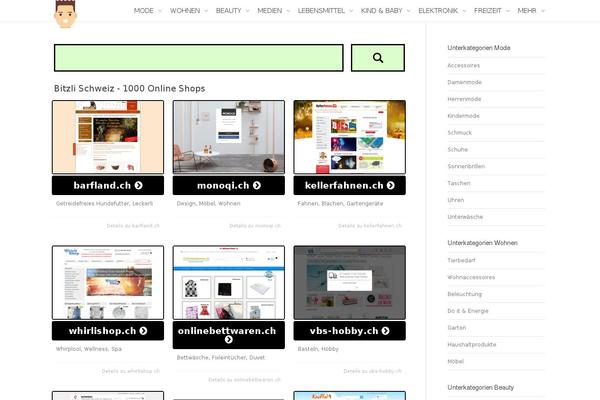Click the arrow icon beside vbs-hobby.ch

click(385, 331)
